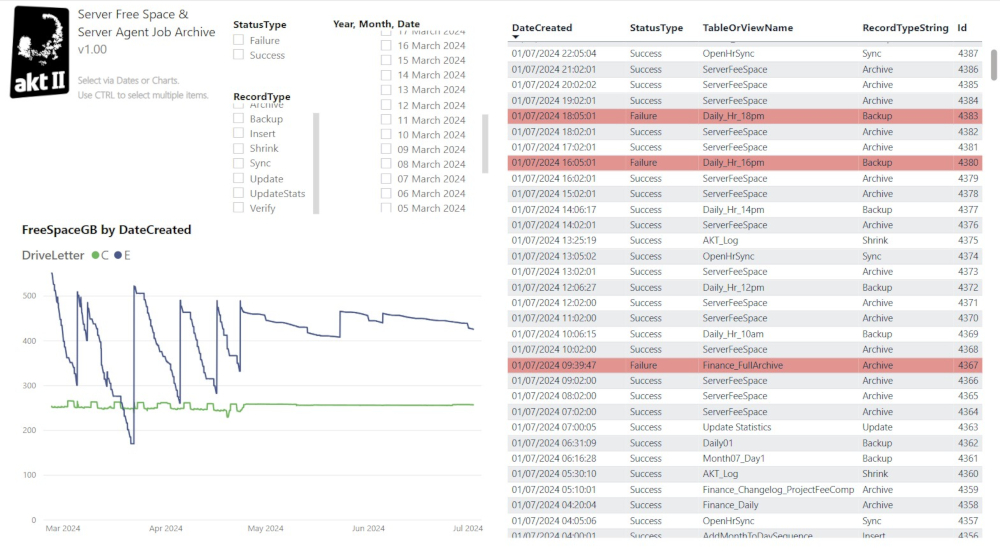1000x551 pixels.
Task: Click the RecordTypeString column header
Action: 905,28
